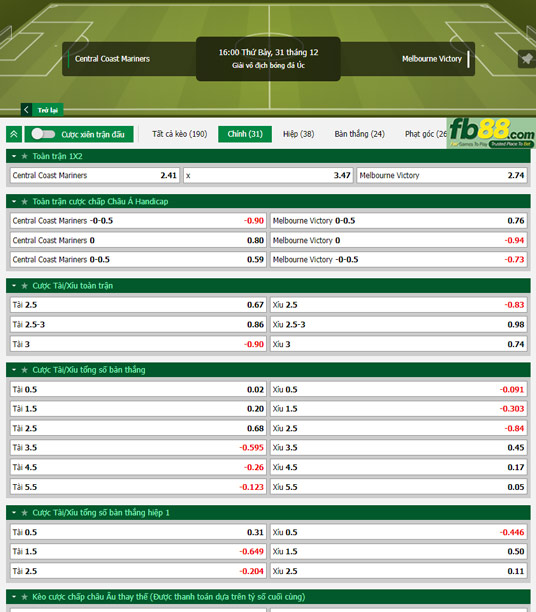Image resolution: width=536 pixels, height=612 pixels.
Task: Favorite the Toàn trận 1X2 market star
Action: 25,156
